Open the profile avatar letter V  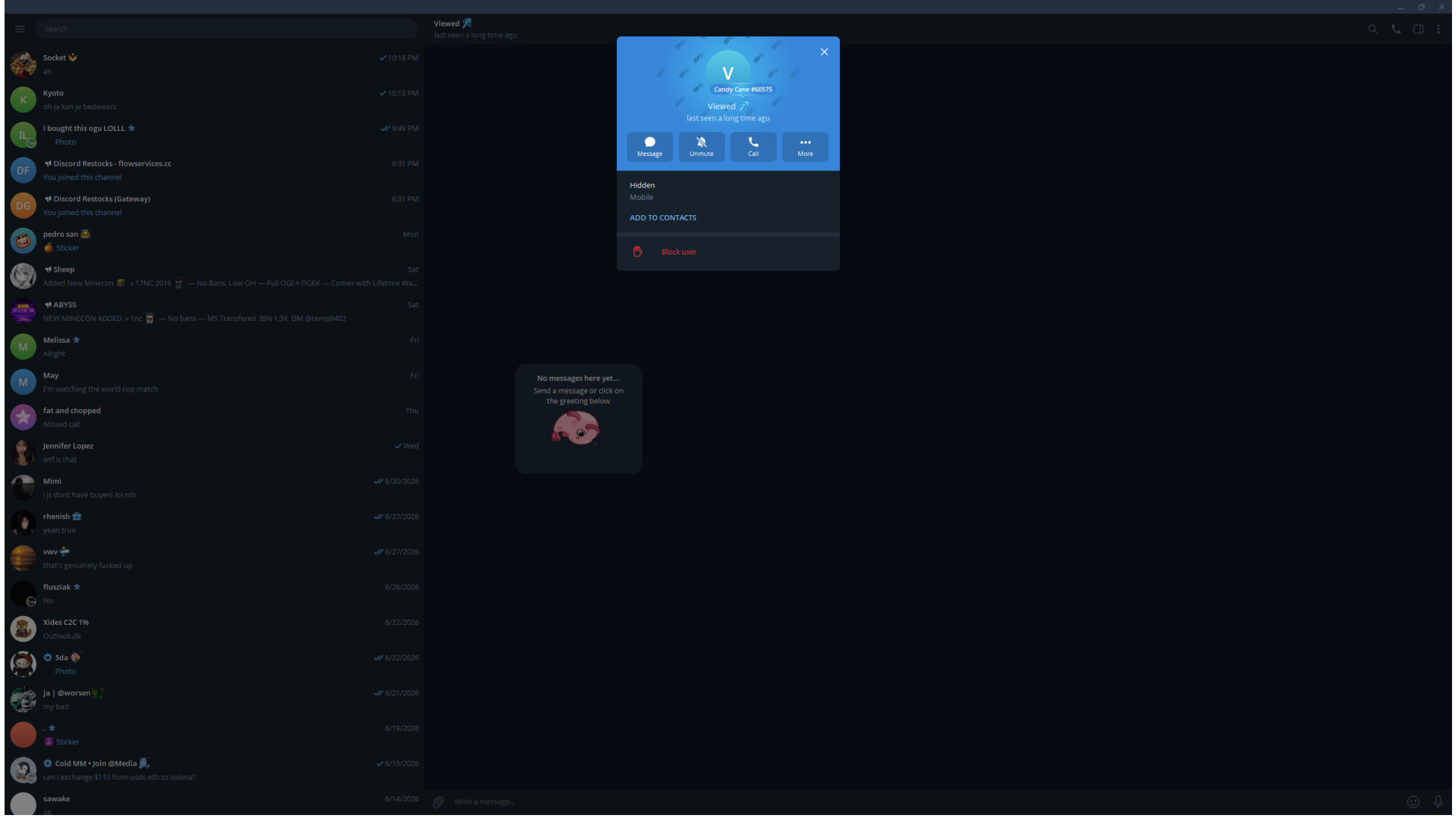click(x=727, y=73)
